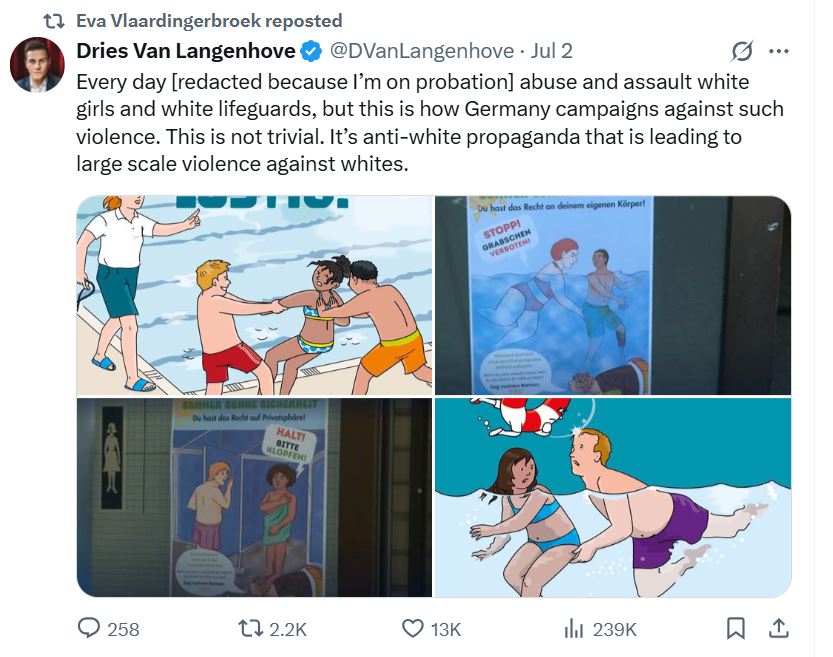Click the blue verified badge
This screenshot has width=833, height=657.
click(x=311, y=52)
